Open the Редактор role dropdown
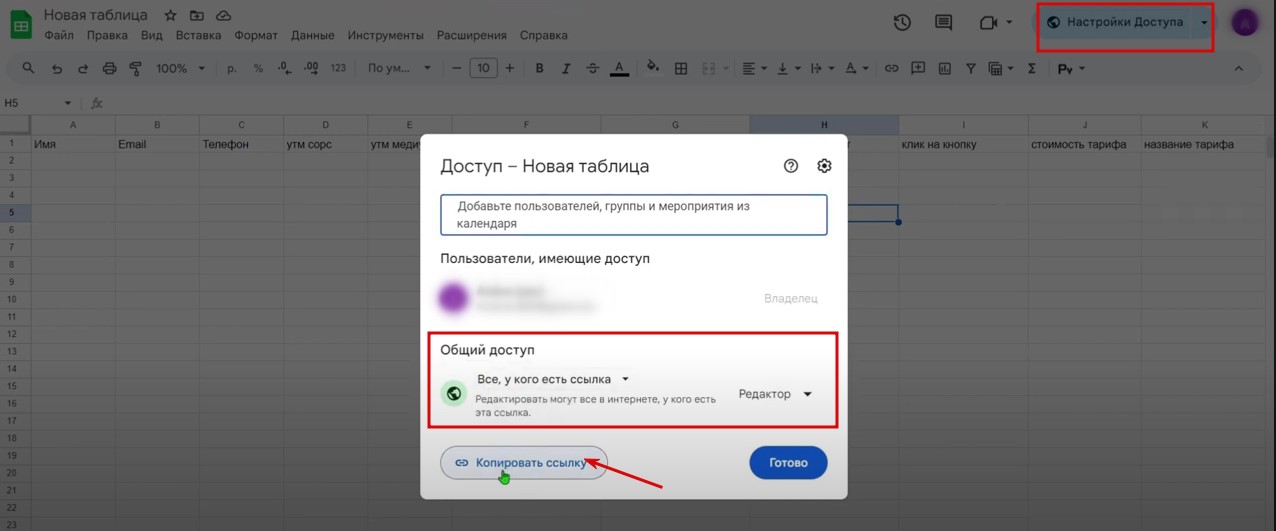The image size is (1276, 531). click(x=775, y=394)
